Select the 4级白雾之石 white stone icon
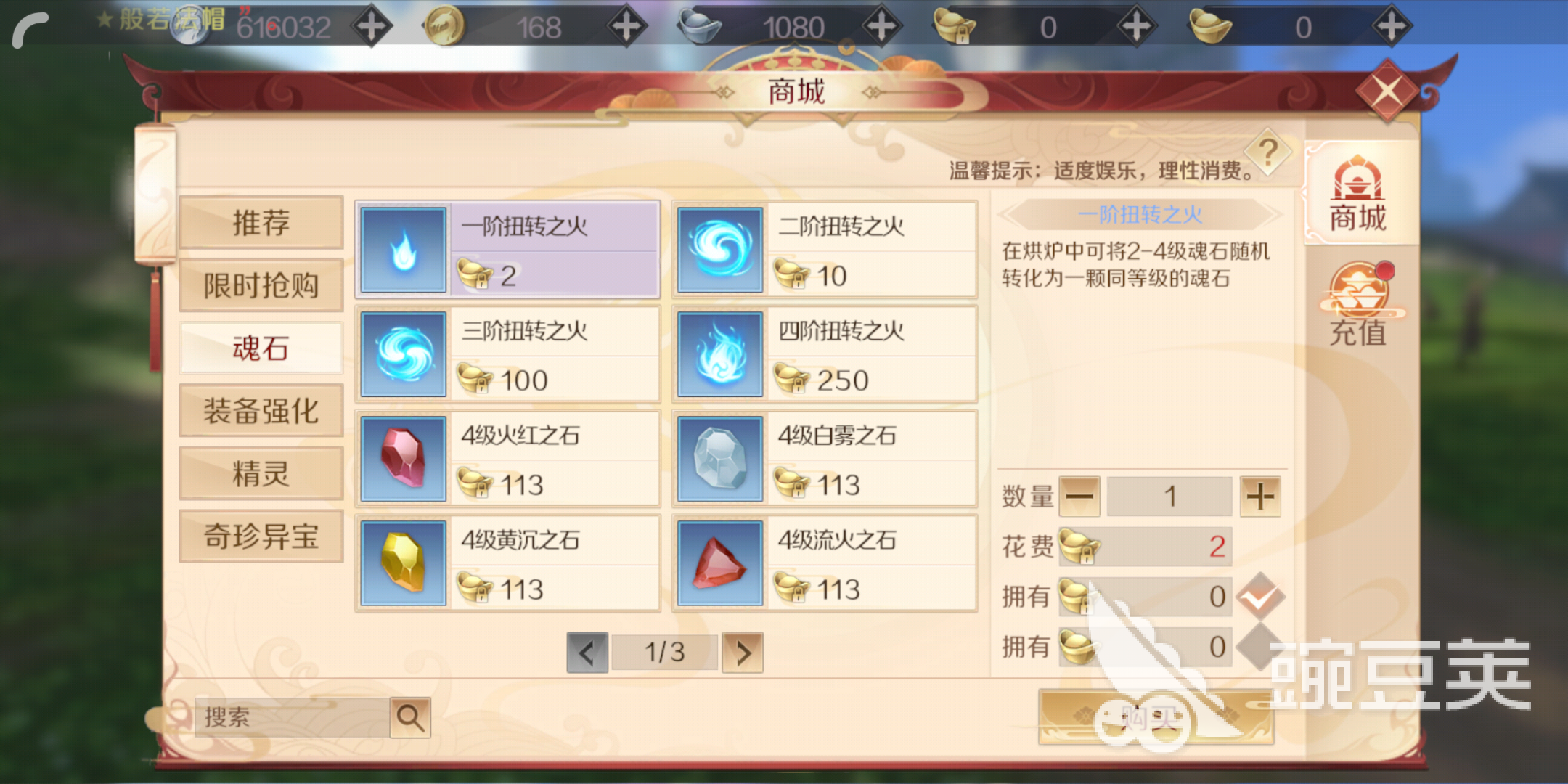This screenshot has height=784, width=1568. pyautogui.click(x=720, y=459)
